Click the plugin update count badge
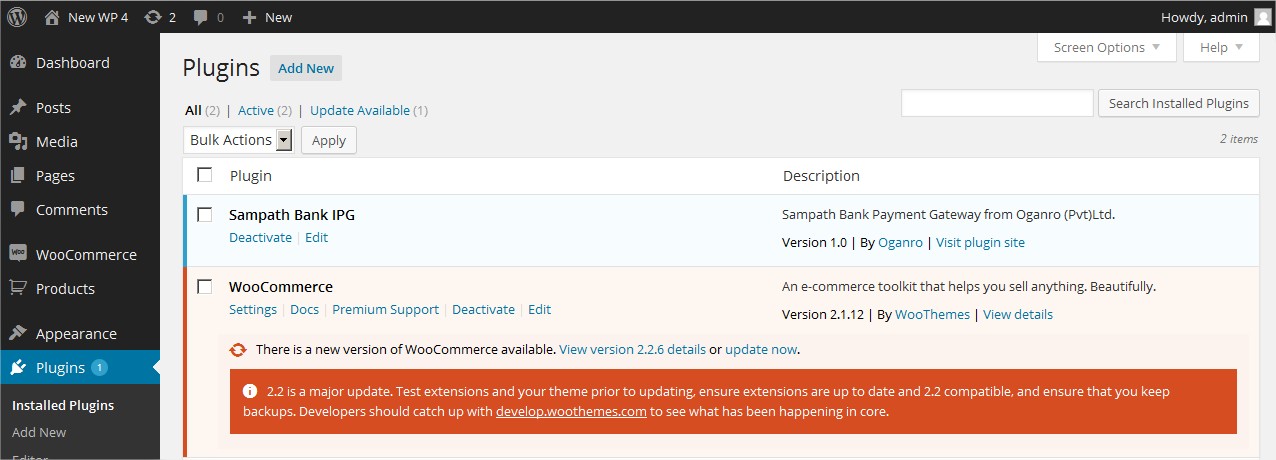The width and height of the screenshot is (1276, 460). tap(99, 367)
